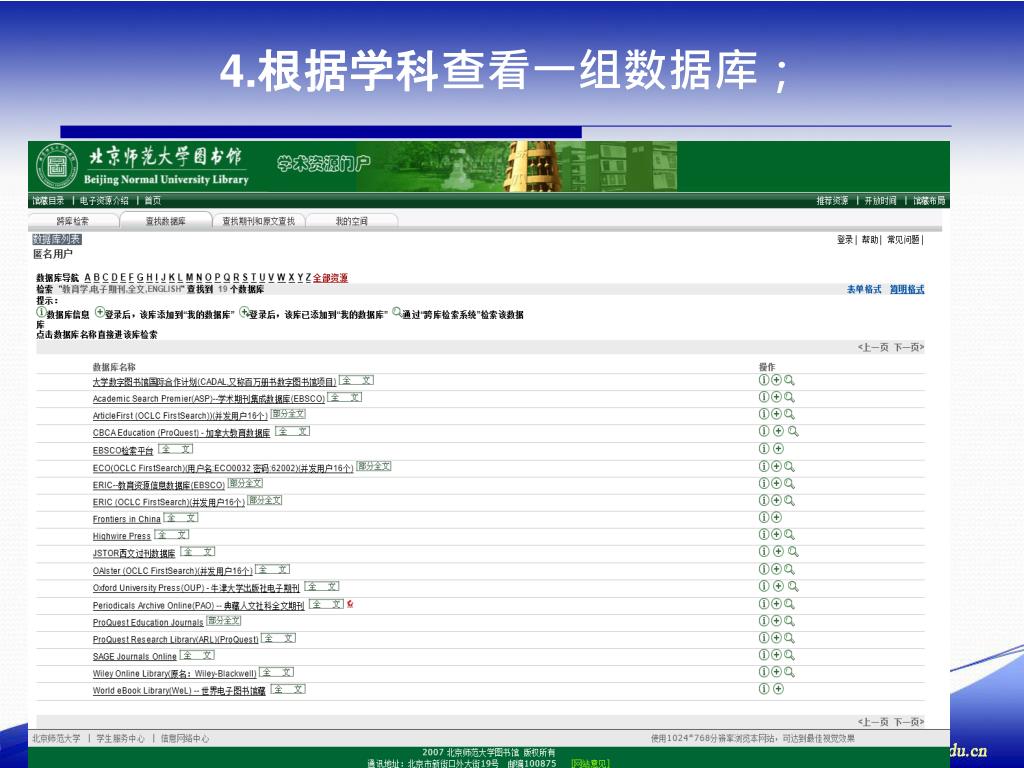
Task: Click magnifier icon for CADAL row
Action: coord(790,380)
